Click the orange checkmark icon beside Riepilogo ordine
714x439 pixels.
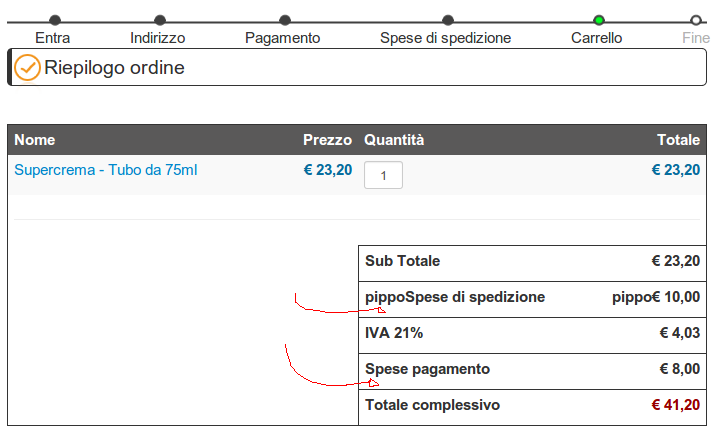[x=27, y=67]
